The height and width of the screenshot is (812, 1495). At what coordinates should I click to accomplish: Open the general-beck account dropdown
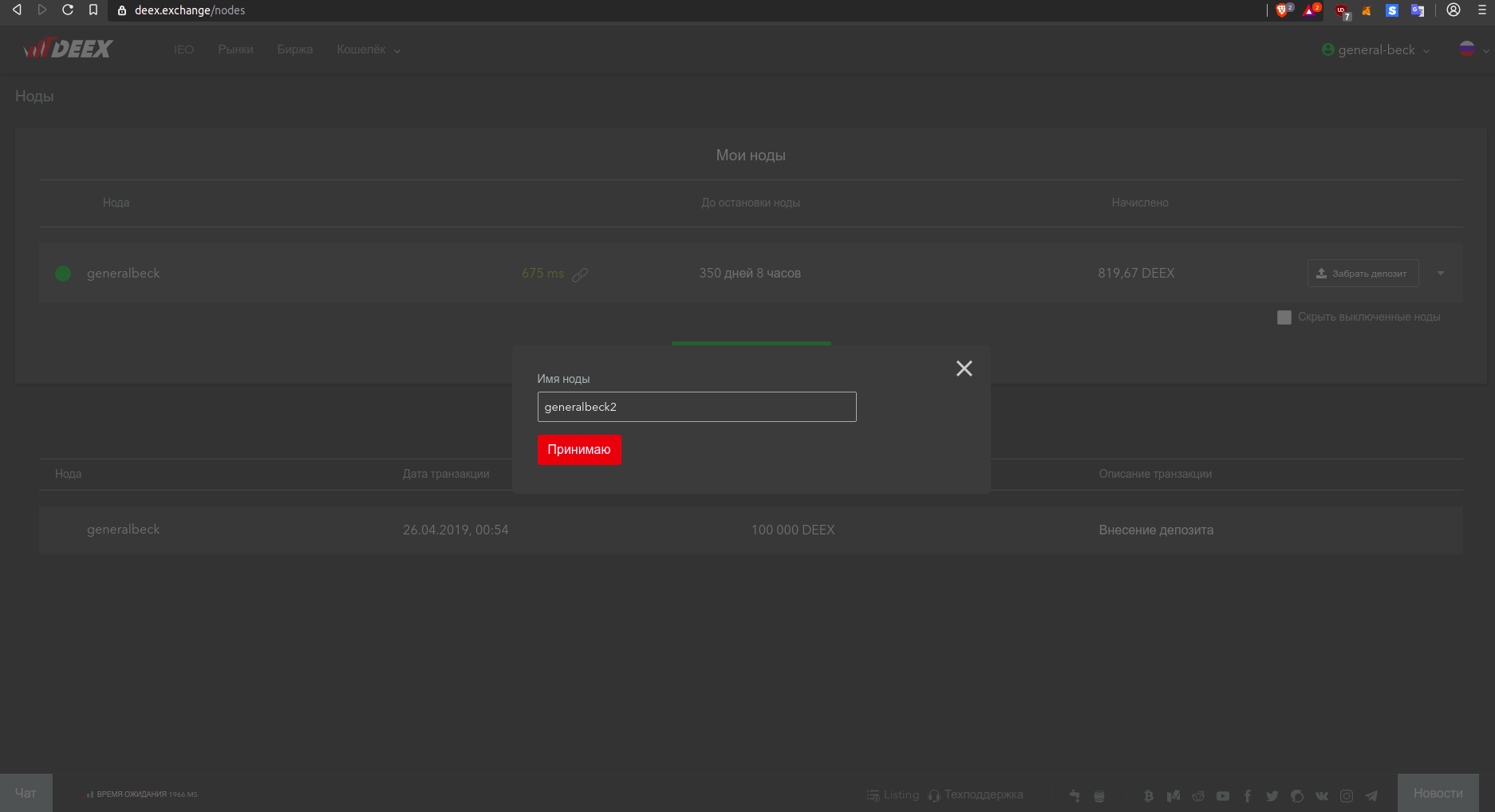1376,49
